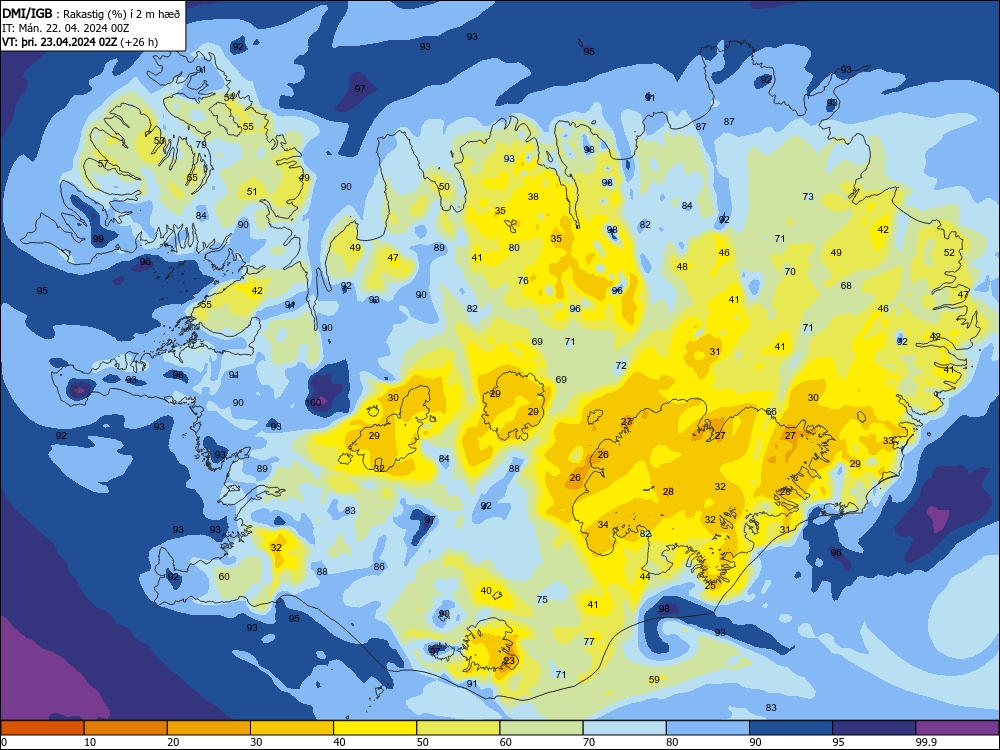
Task: Click the humidity value '23' near the southern glacier
Action: pos(509,661)
